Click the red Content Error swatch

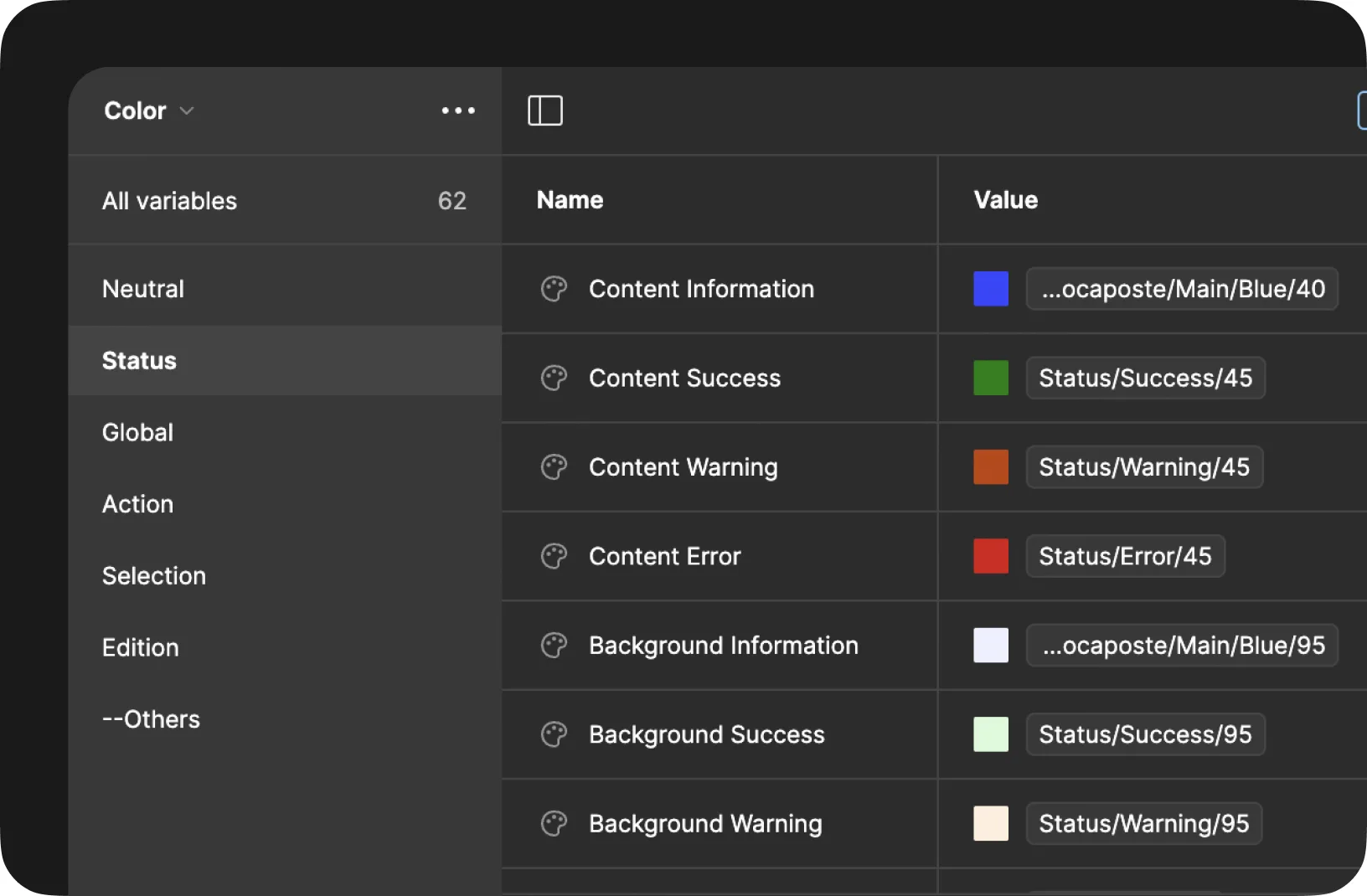(x=991, y=556)
